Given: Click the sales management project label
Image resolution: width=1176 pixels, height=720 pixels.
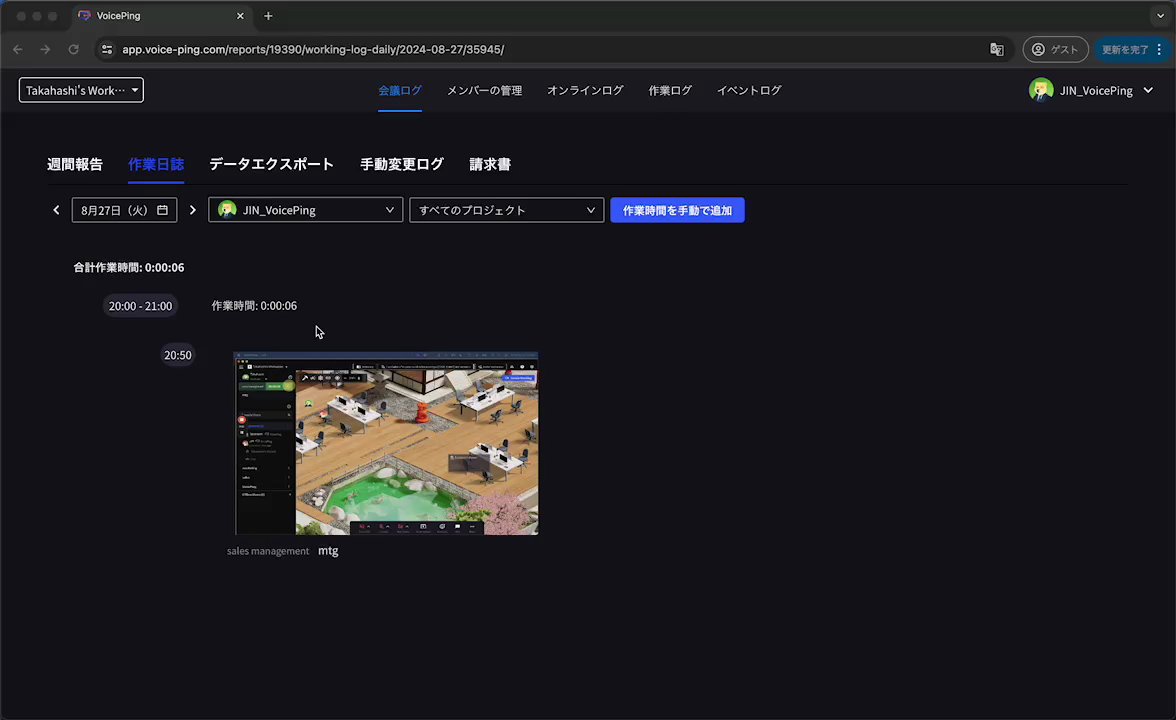Looking at the screenshot, I should click(x=268, y=551).
